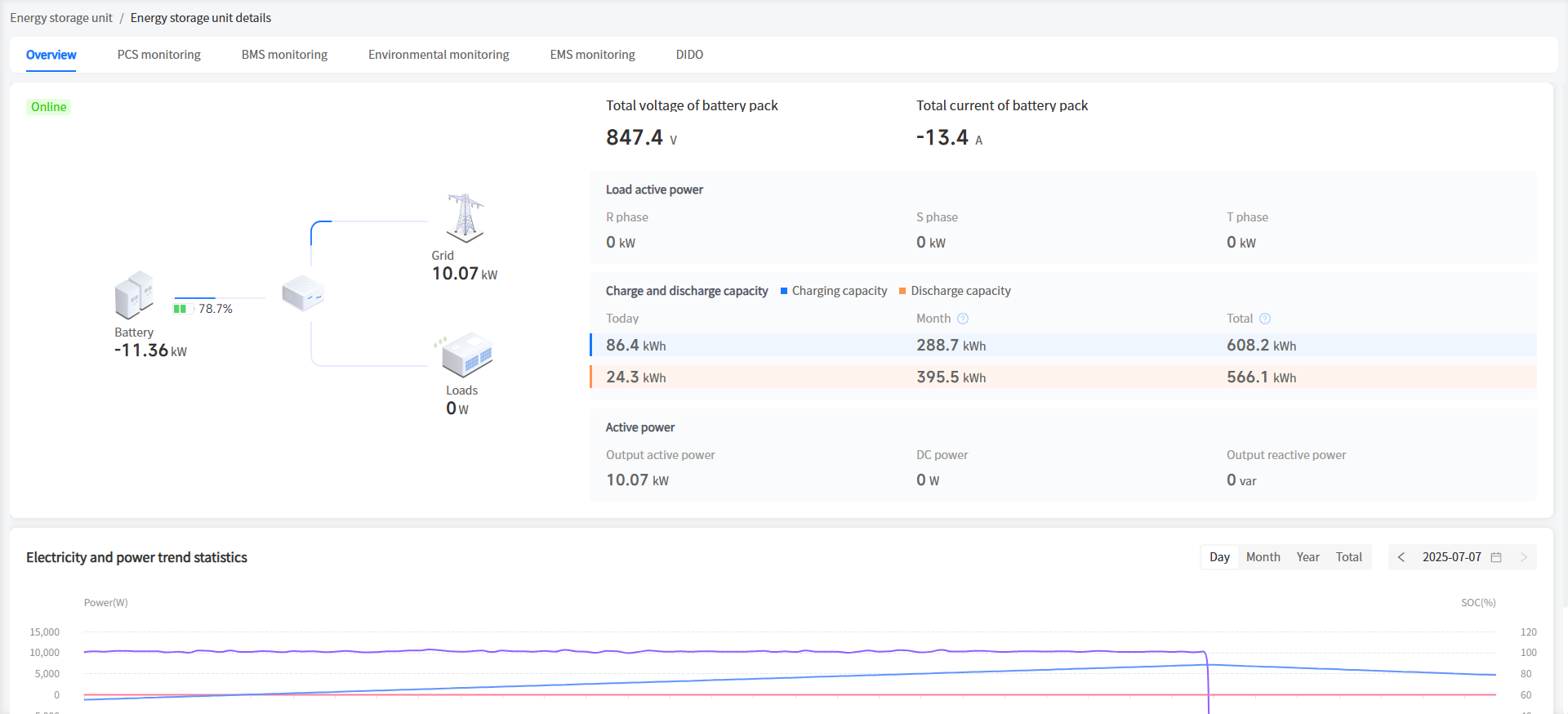Viewport: 1568px width, 714px height.
Task: Open the Environmental monitoring tab
Action: [x=439, y=55]
